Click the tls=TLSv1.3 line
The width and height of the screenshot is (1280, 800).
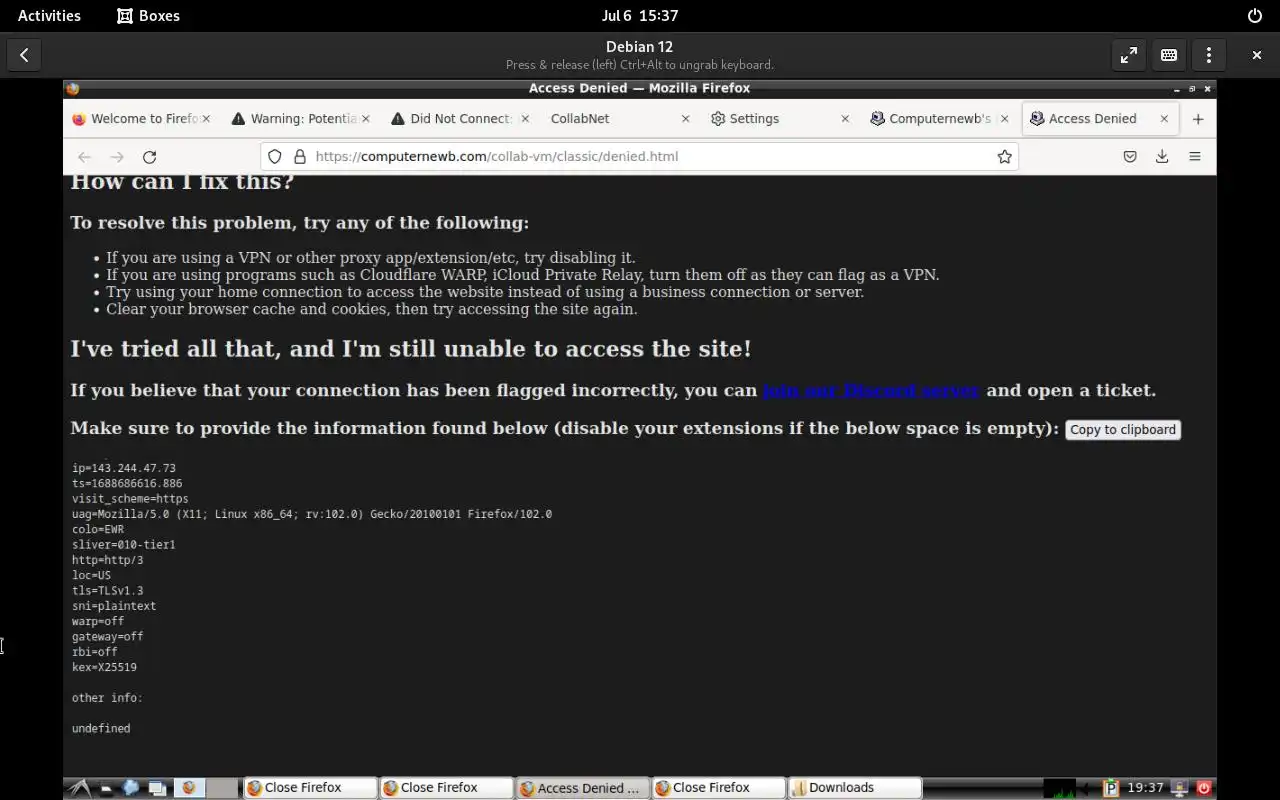108,591
